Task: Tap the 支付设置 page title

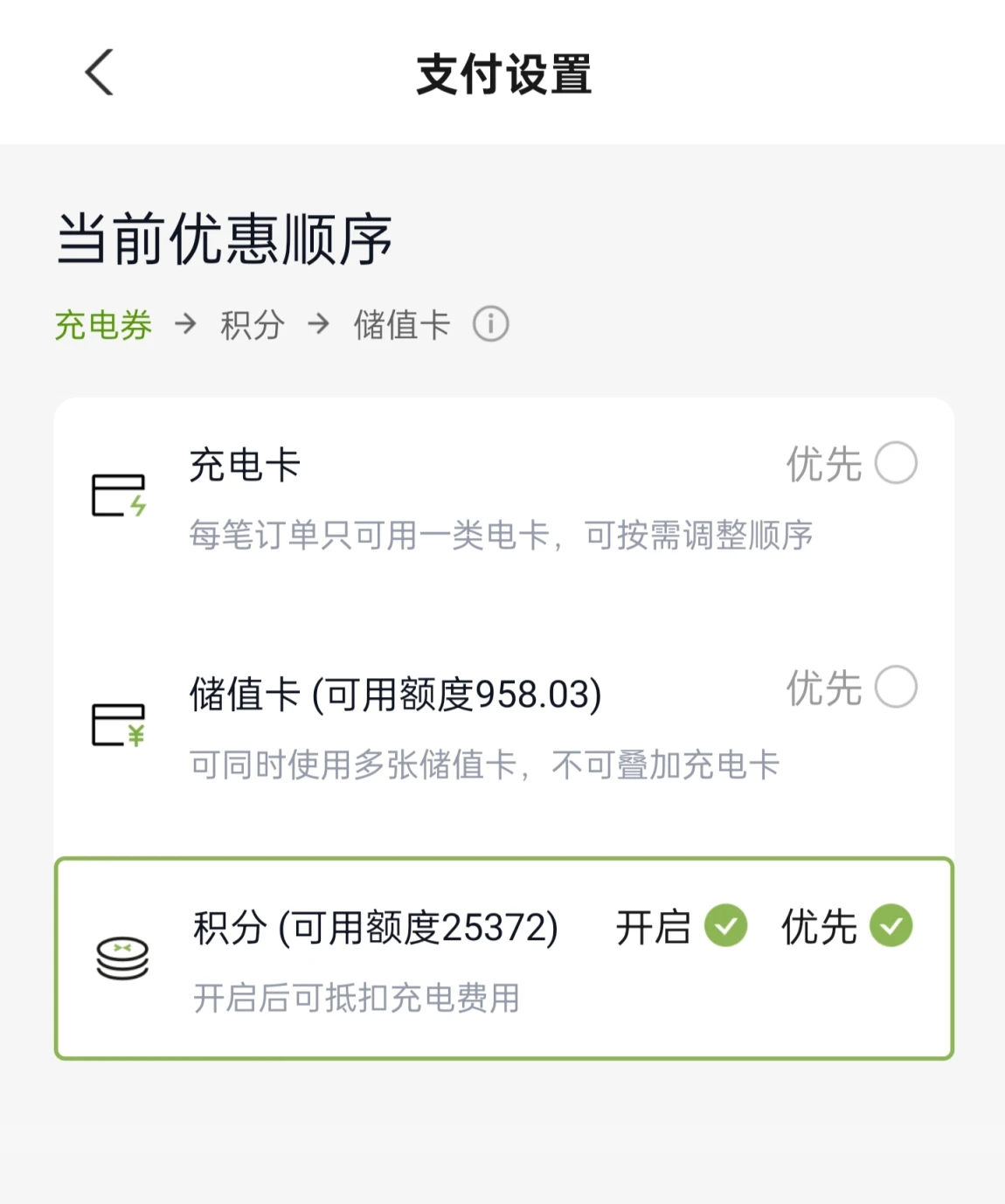Action: tap(503, 74)
